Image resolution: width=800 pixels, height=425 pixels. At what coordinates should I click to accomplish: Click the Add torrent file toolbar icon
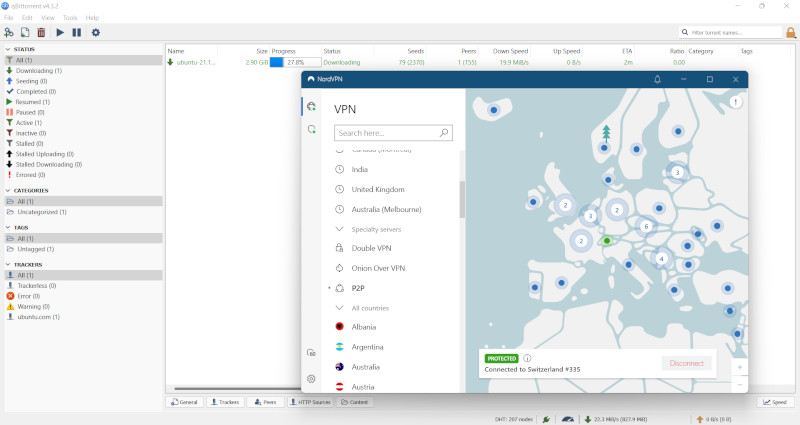point(25,33)
